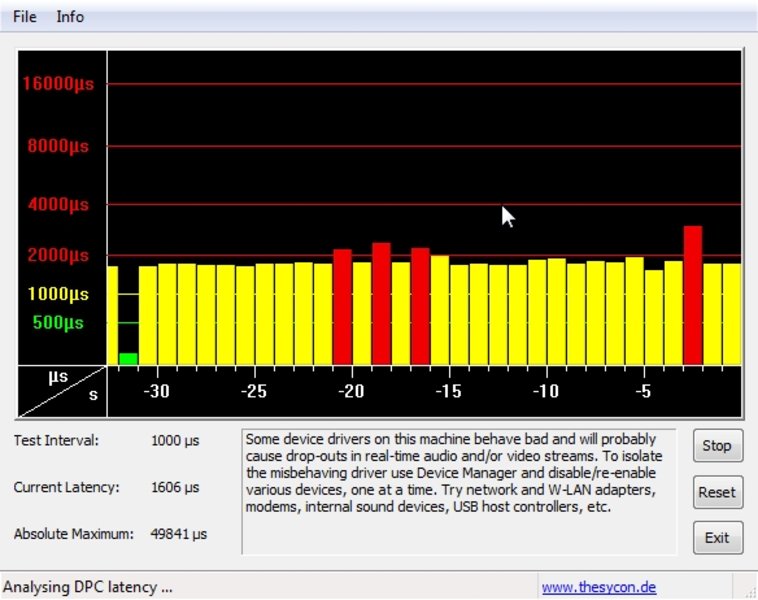Screen dimensions: 758x600
Task: Open the Info menu
Action: [x=70, y=17]
